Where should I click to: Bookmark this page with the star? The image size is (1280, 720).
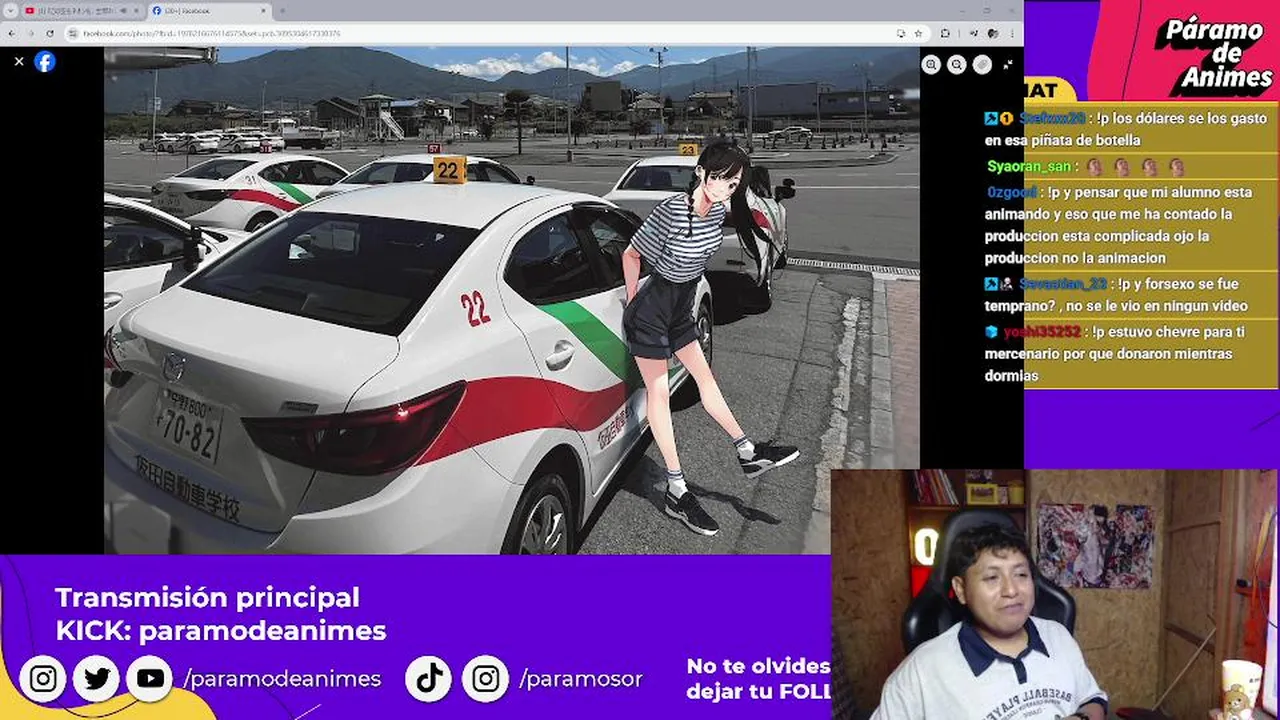click(x=917, y=33)
